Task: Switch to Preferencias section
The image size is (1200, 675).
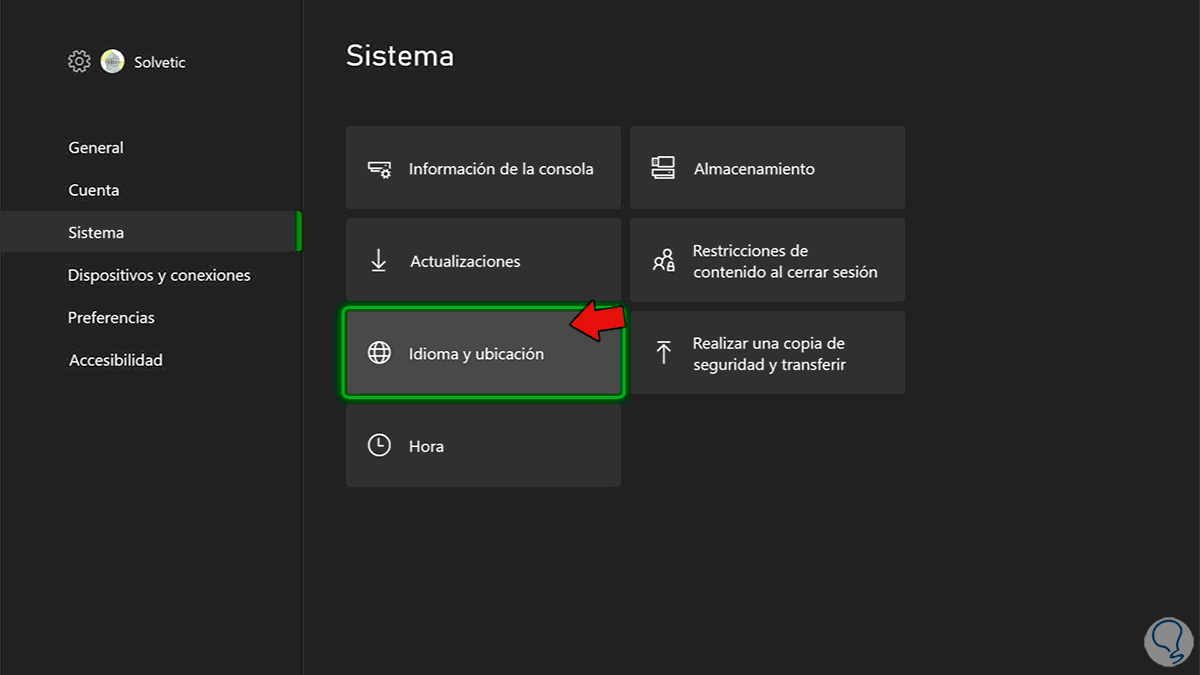Action: pos(111,318)
